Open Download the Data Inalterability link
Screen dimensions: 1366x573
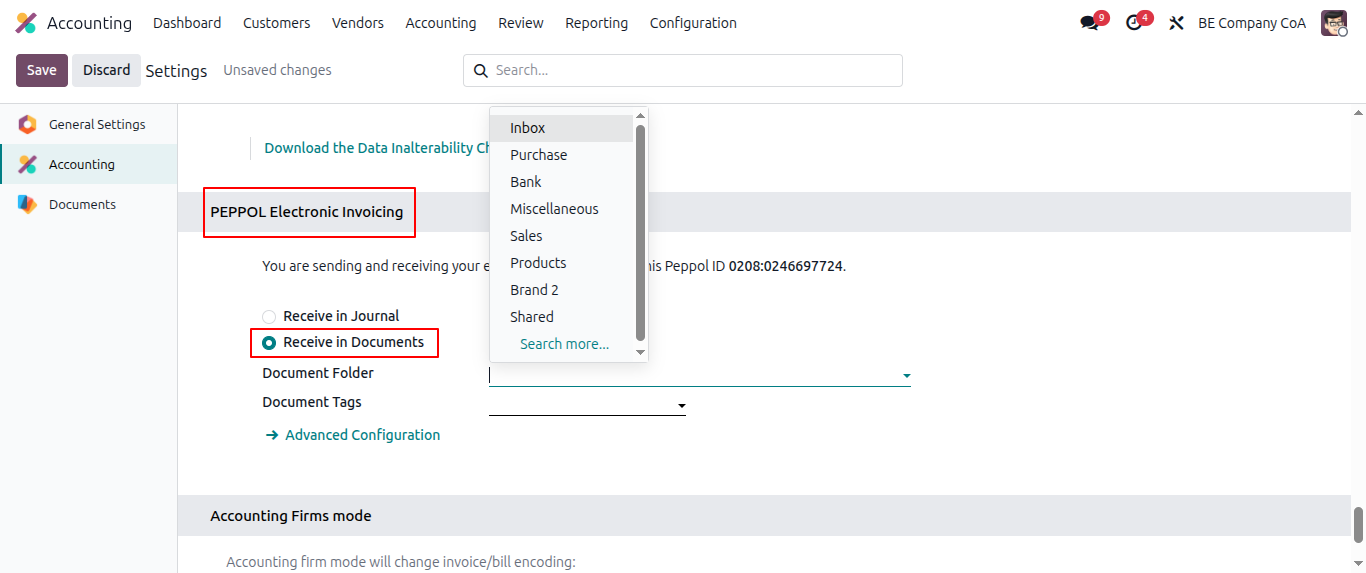tap(376, 148)
